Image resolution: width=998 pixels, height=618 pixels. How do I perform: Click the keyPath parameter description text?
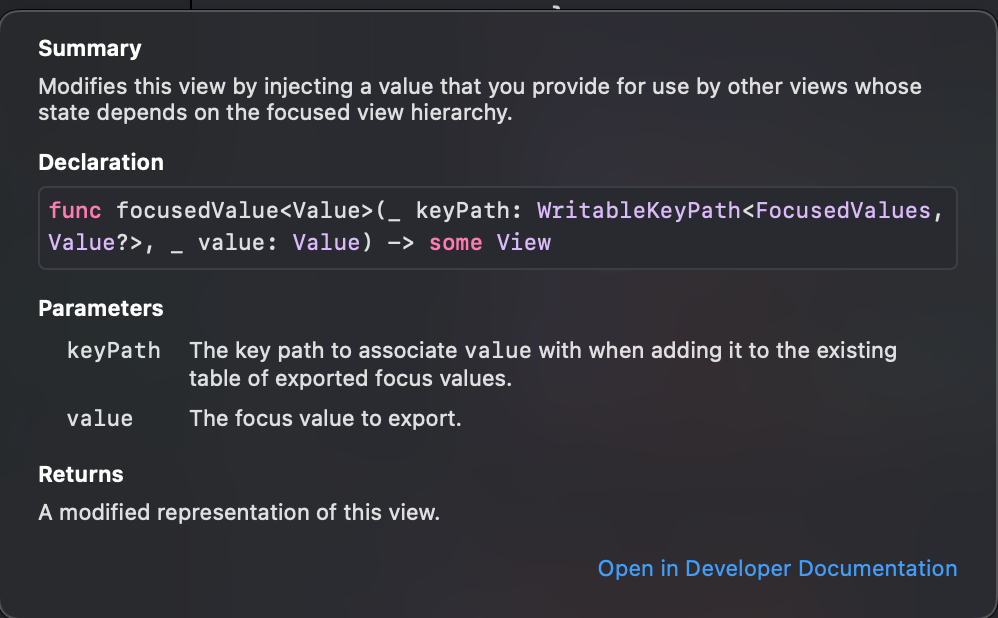[543, 364]
